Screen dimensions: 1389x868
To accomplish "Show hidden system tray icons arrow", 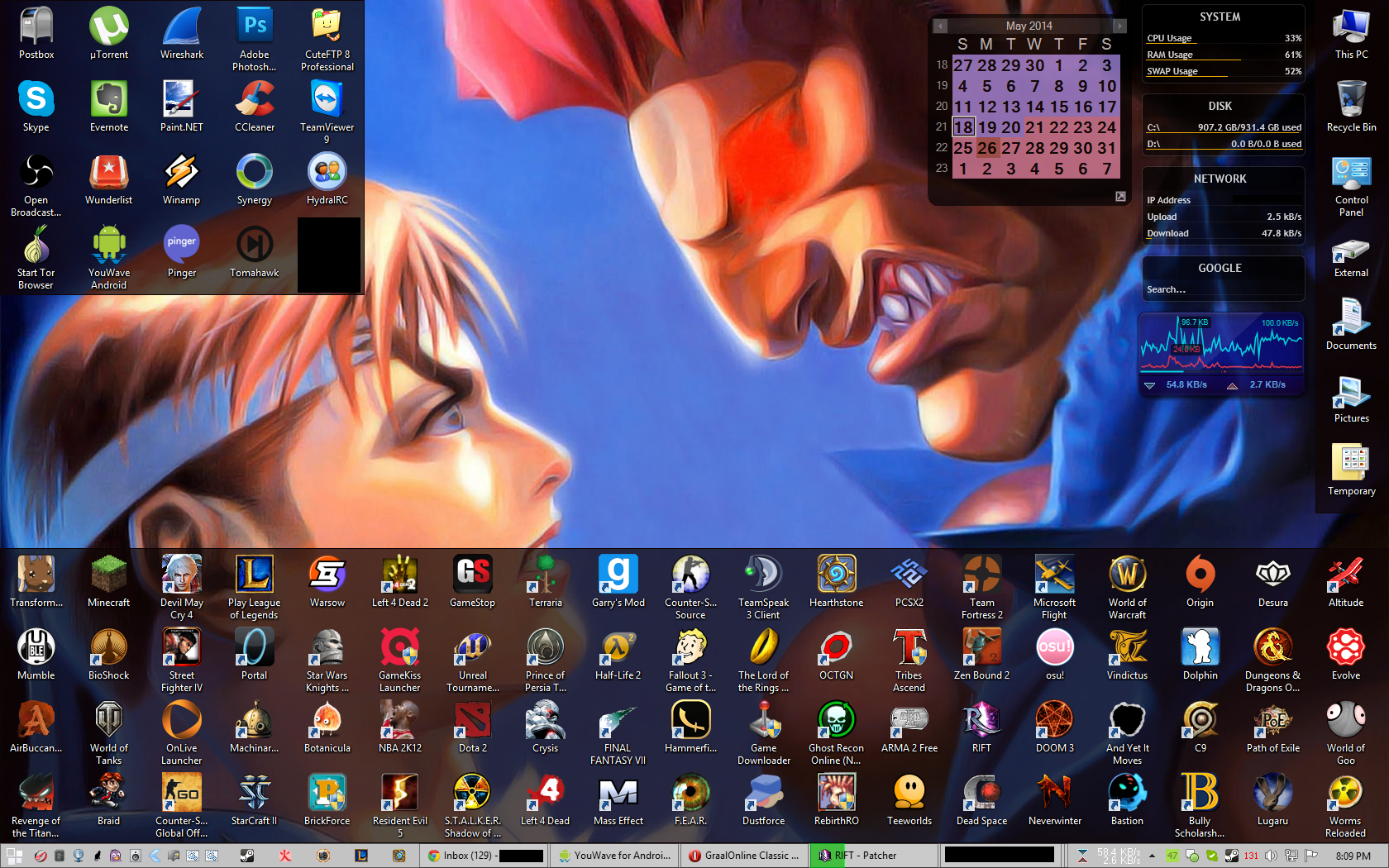I will pyautogui.click(x=1152, y=856).
